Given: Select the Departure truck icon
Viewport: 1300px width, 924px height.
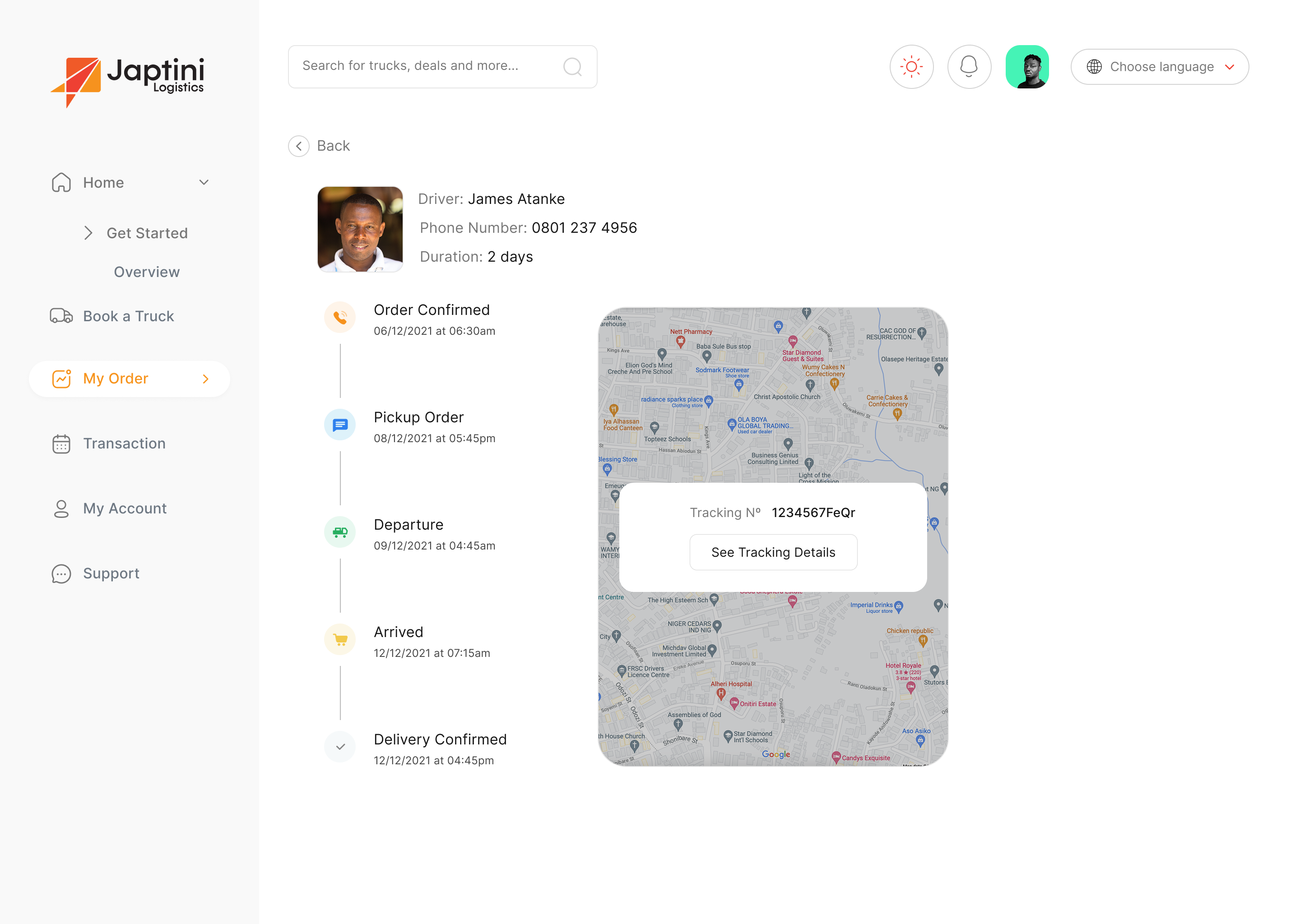Looking at the screenshot, I should pyautogui.click(x=340, y=531).
